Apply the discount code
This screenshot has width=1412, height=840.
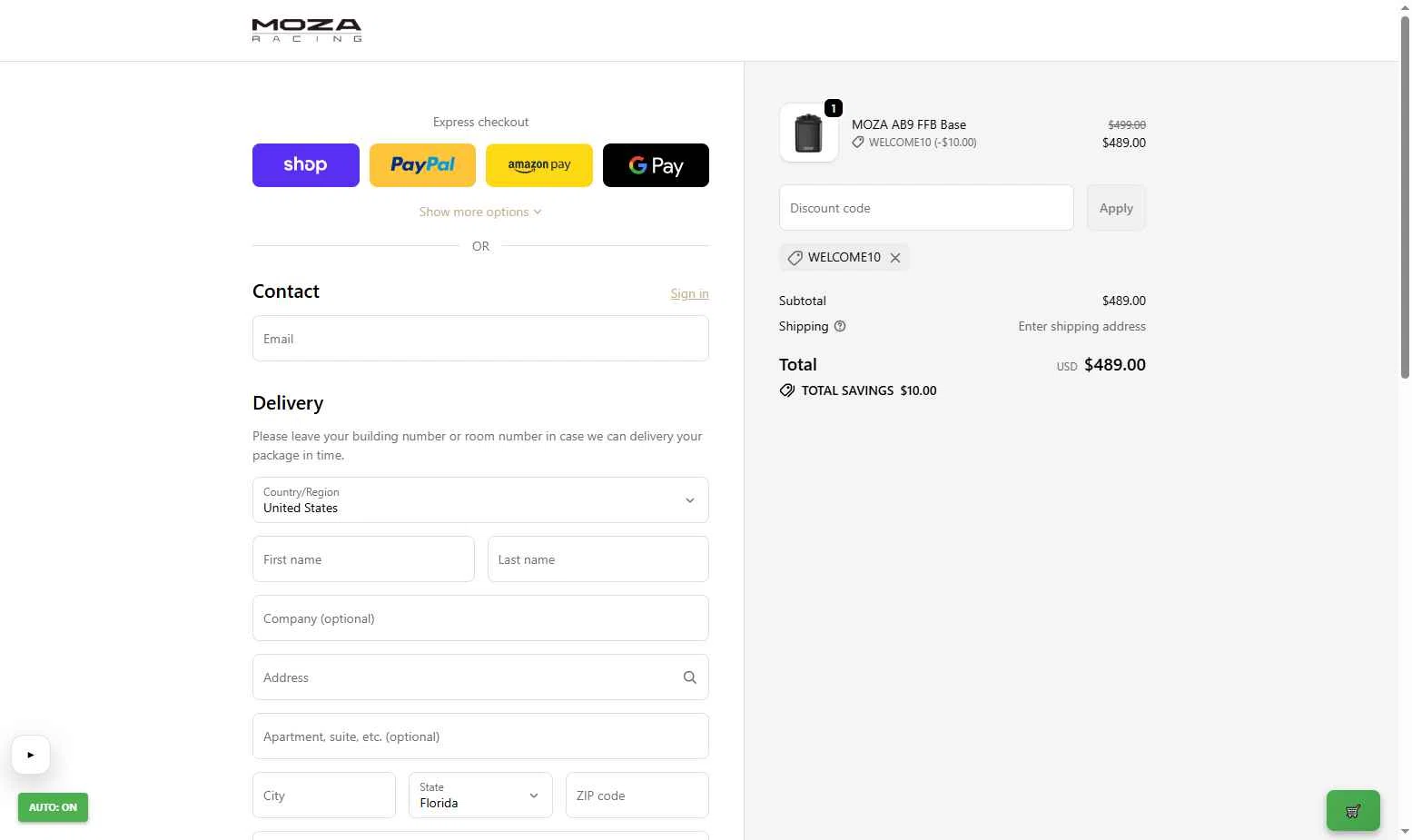coord(1116,208)
